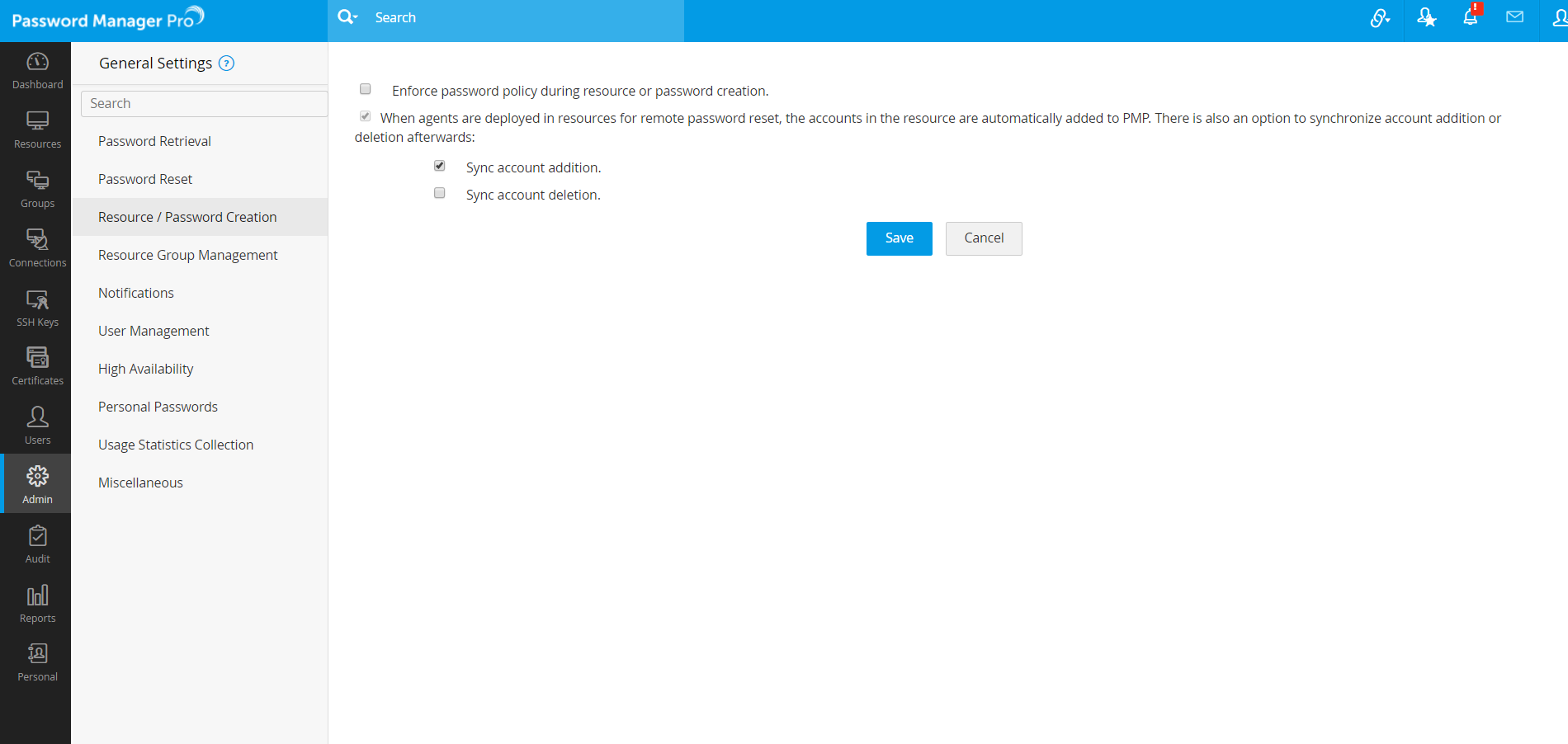Viewport: 1568px width, 744px height.
Task: Expand the top search dropdown arrow
Action: click(356, 17)
